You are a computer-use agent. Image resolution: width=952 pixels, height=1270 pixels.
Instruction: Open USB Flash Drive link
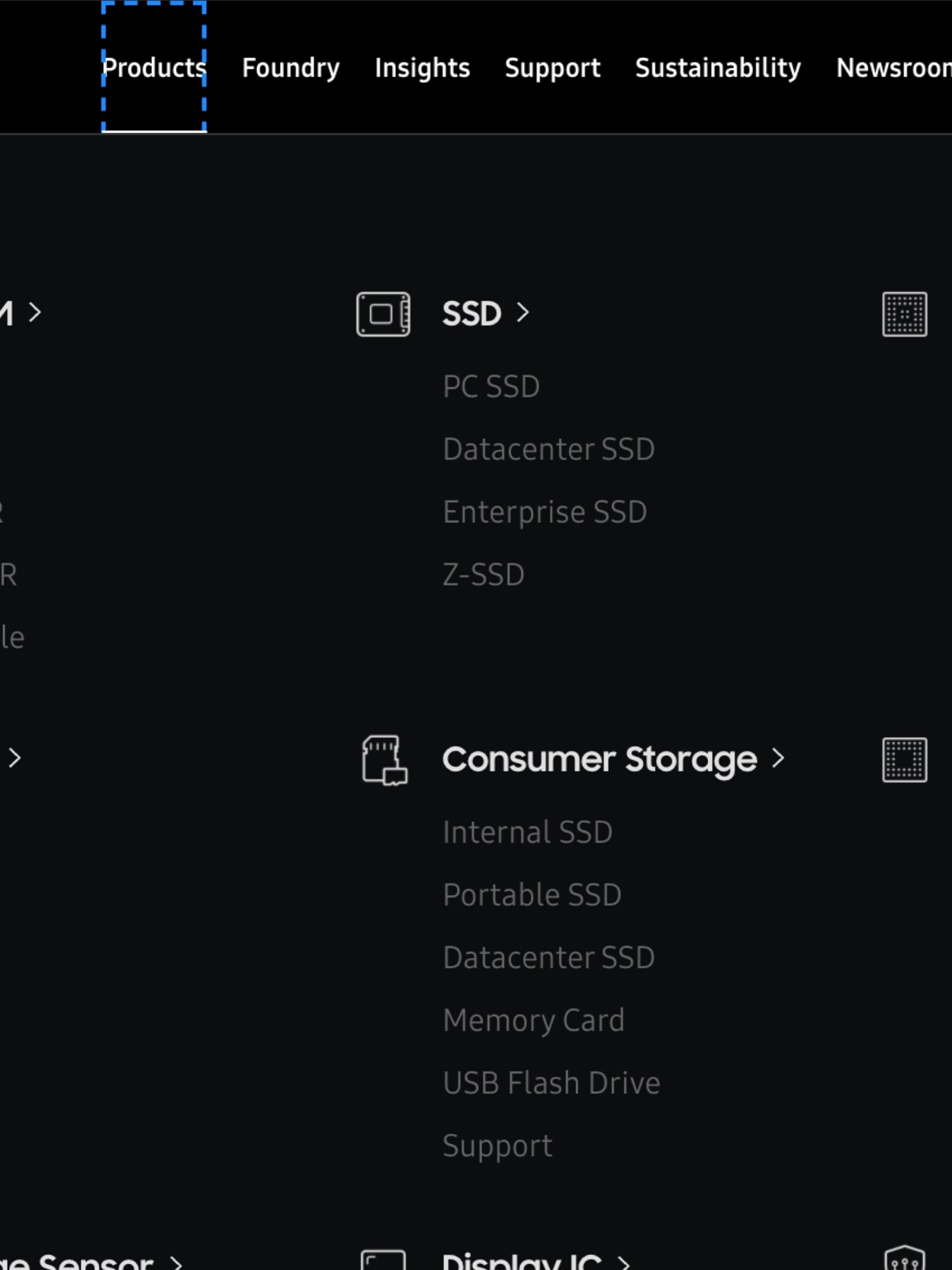(x=552, y=1083)
